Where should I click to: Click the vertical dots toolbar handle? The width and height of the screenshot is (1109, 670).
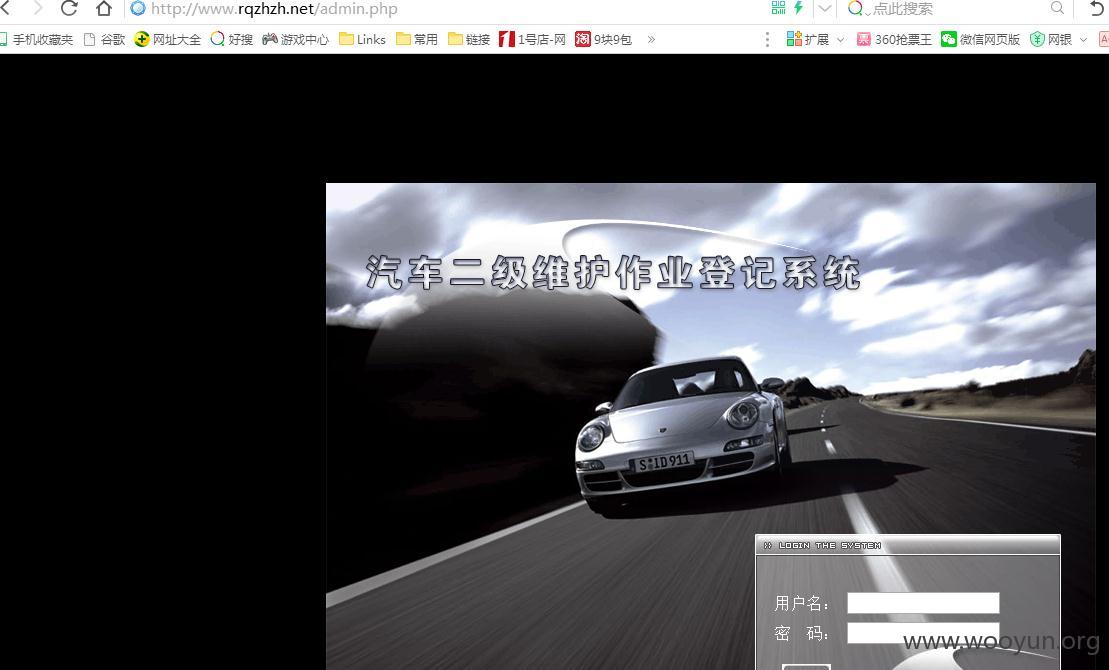[767, 40]
